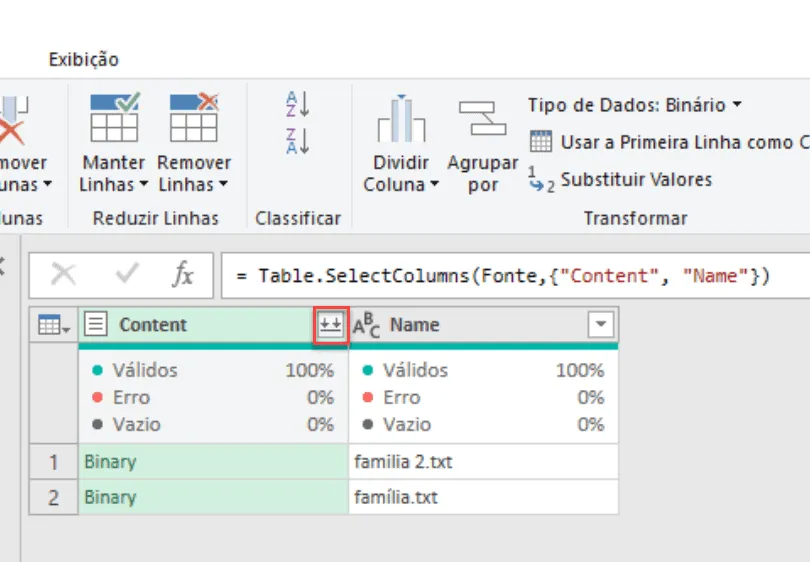810x562 pixels.
Task: Click into the Table.SelectColumns formula field
Action: tap(516, 275)
